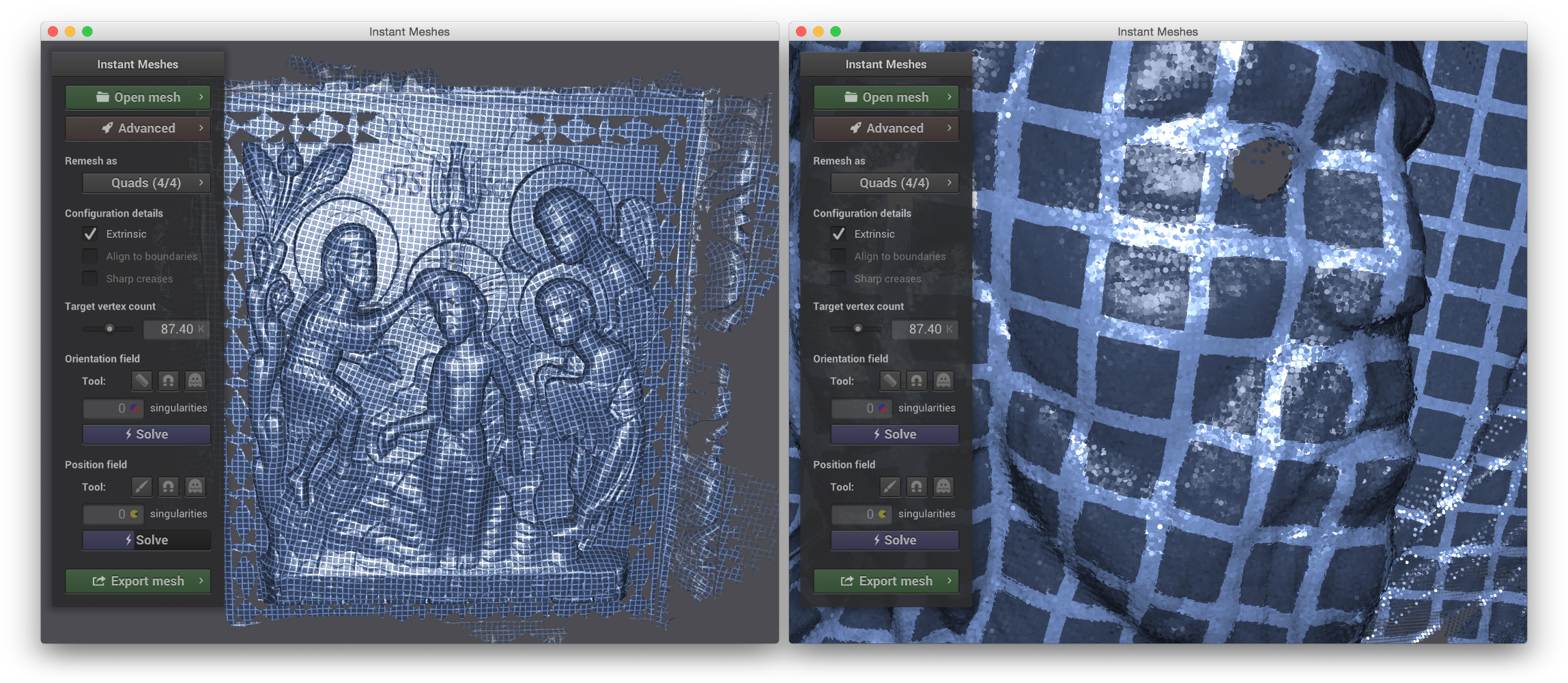
Task: Solve position field in right window
Action: click(894, 540)
